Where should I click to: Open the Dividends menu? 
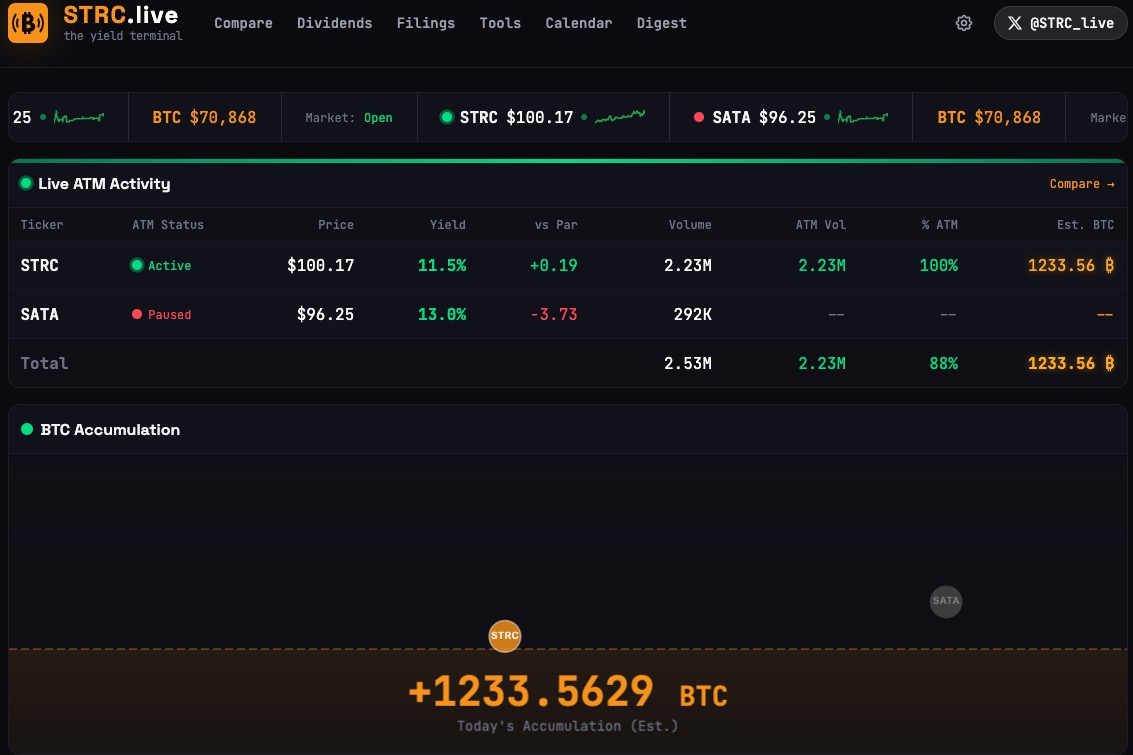pos(335,23)
